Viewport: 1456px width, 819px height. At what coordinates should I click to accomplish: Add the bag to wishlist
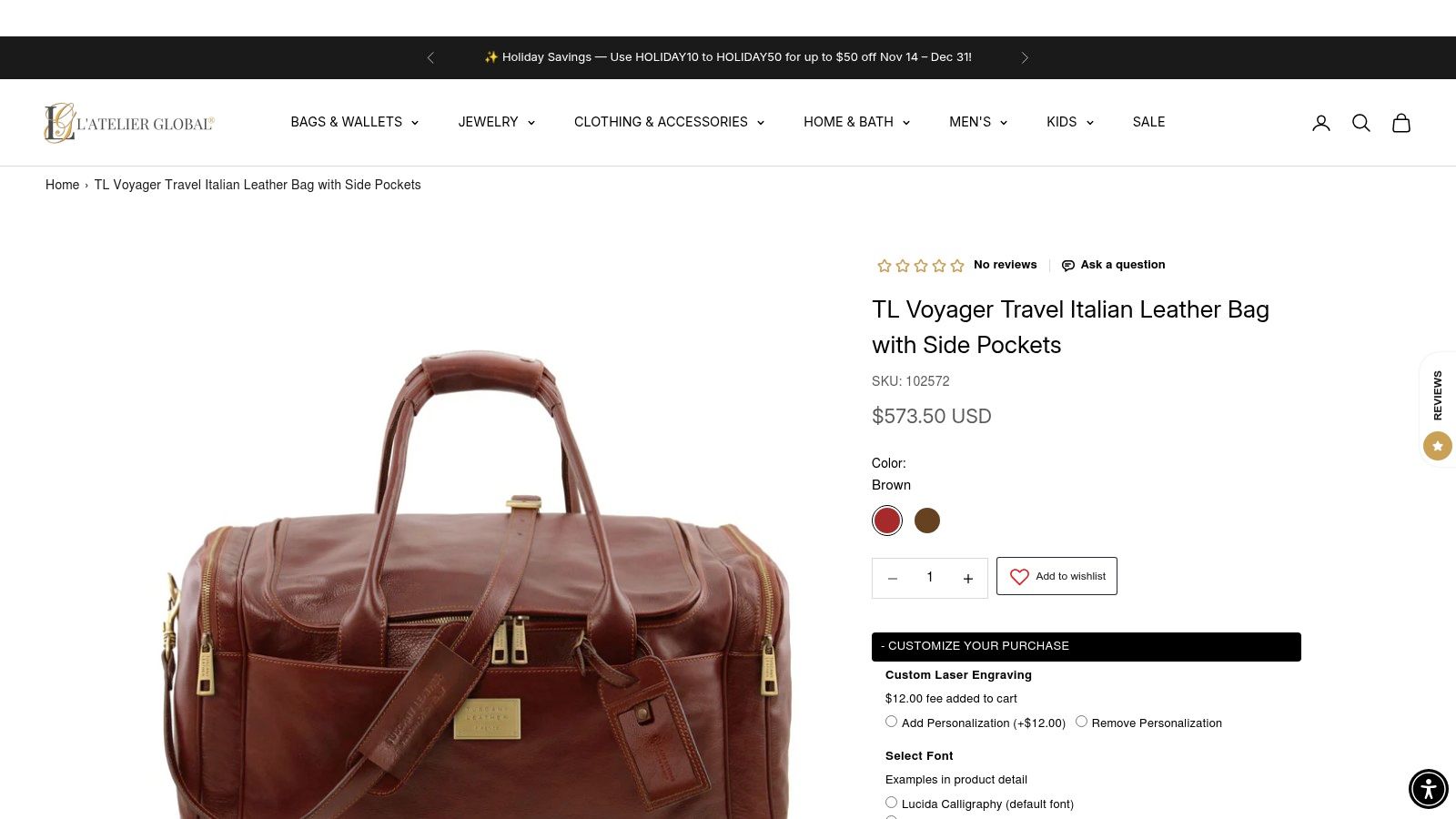point(1057,576)
